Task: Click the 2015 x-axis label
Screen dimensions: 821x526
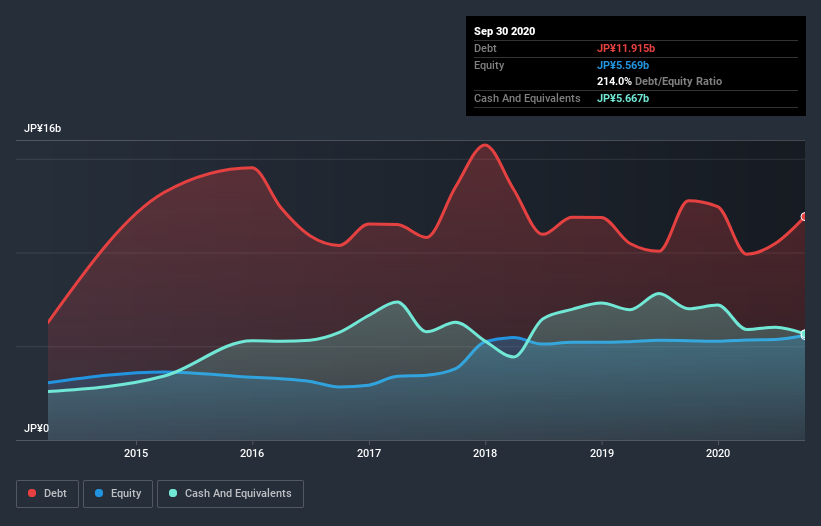Action: tap(136, 453)
